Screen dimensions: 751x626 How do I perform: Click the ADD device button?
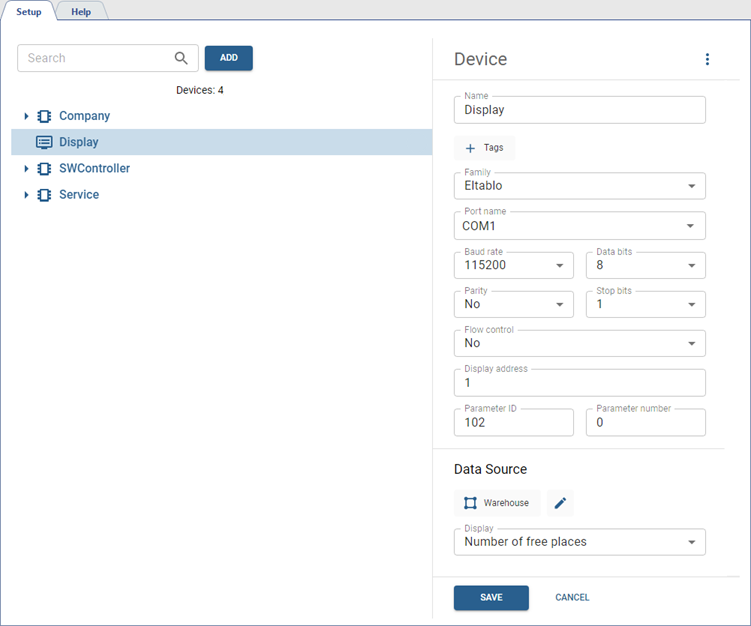pos(229,58)
